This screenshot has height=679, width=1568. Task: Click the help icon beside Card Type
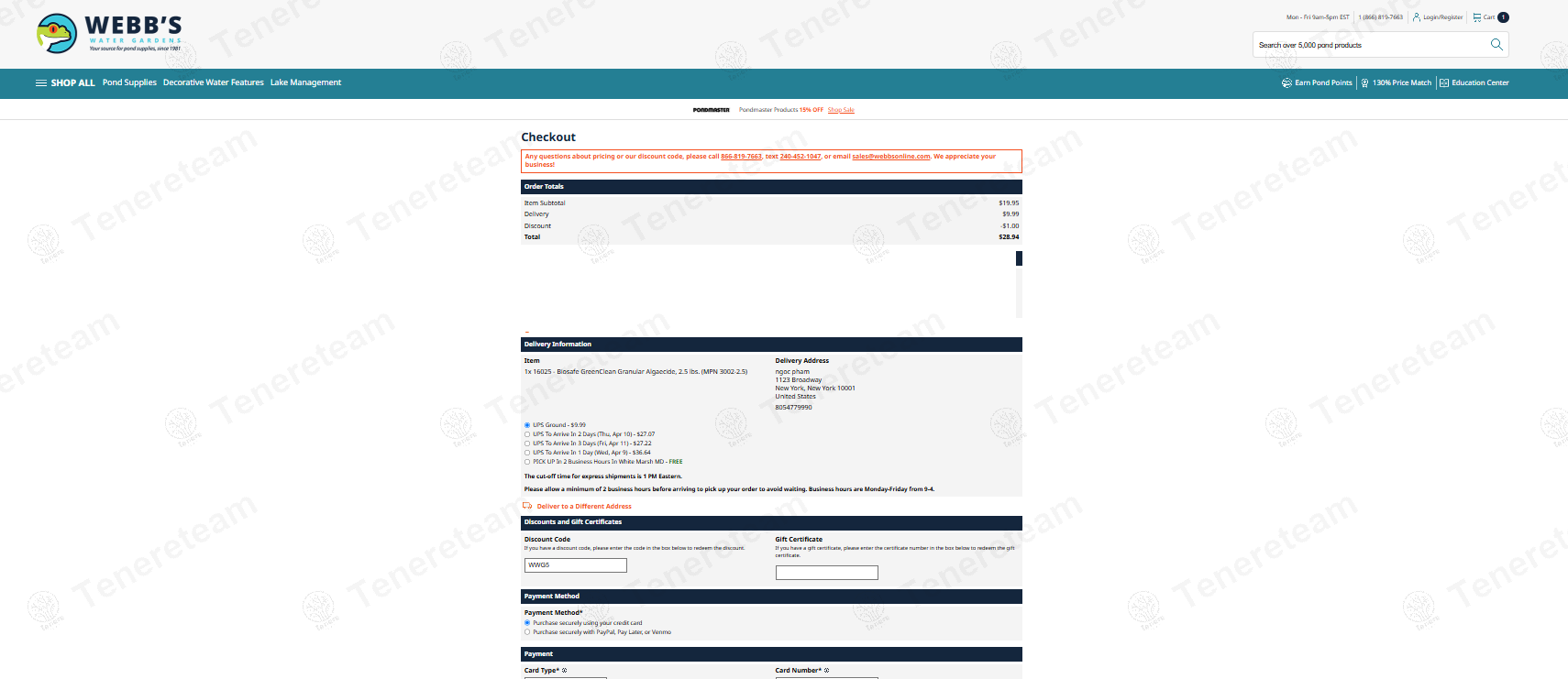click(564, 670)
